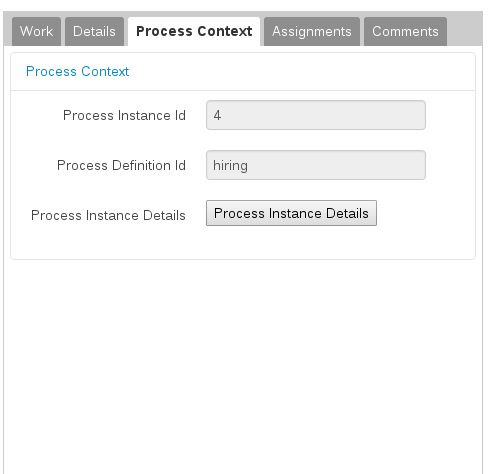Viewport: 490px width, 474px height.
Task: Click panel header right of Process Context
Action: [300, 71]
